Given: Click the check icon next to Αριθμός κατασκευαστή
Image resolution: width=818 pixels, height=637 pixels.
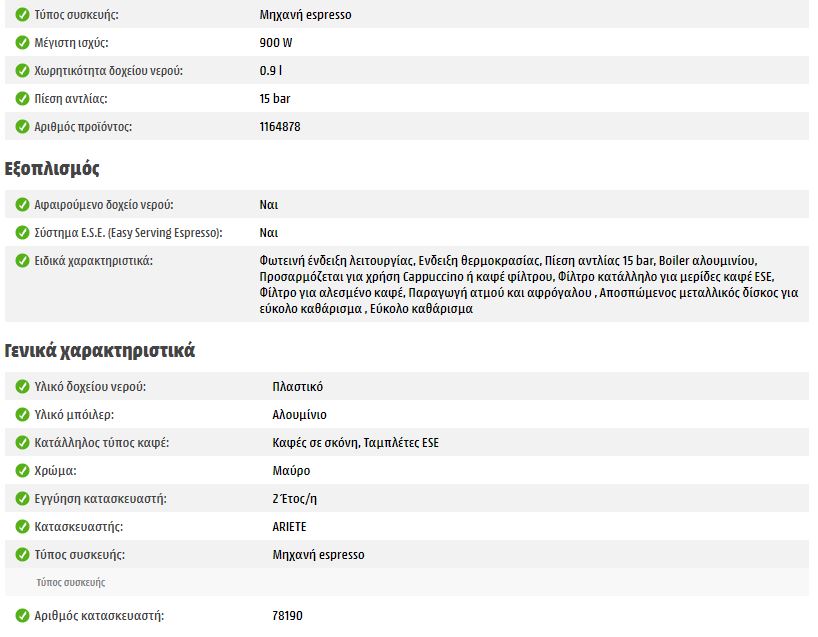Looking at the screenshot, I should (x=22, y=616).
